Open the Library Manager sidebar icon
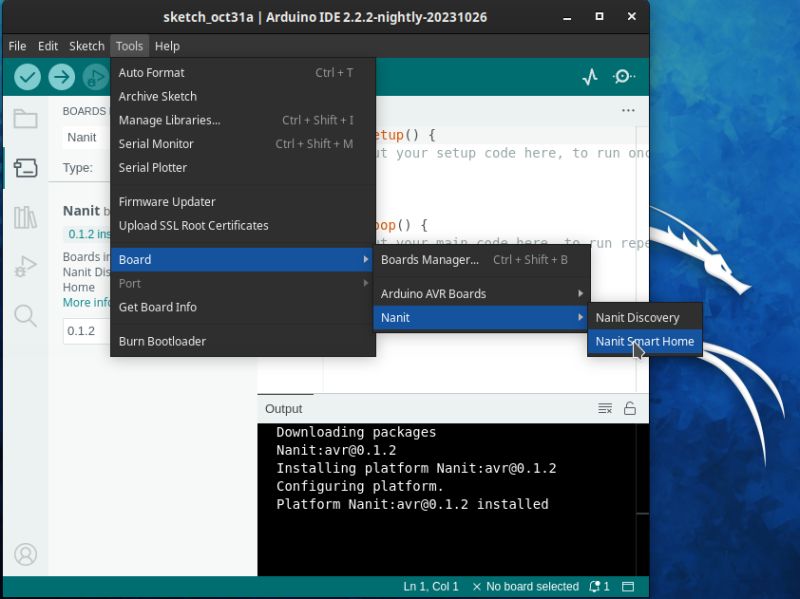The image size is (800, 599). 25,218
